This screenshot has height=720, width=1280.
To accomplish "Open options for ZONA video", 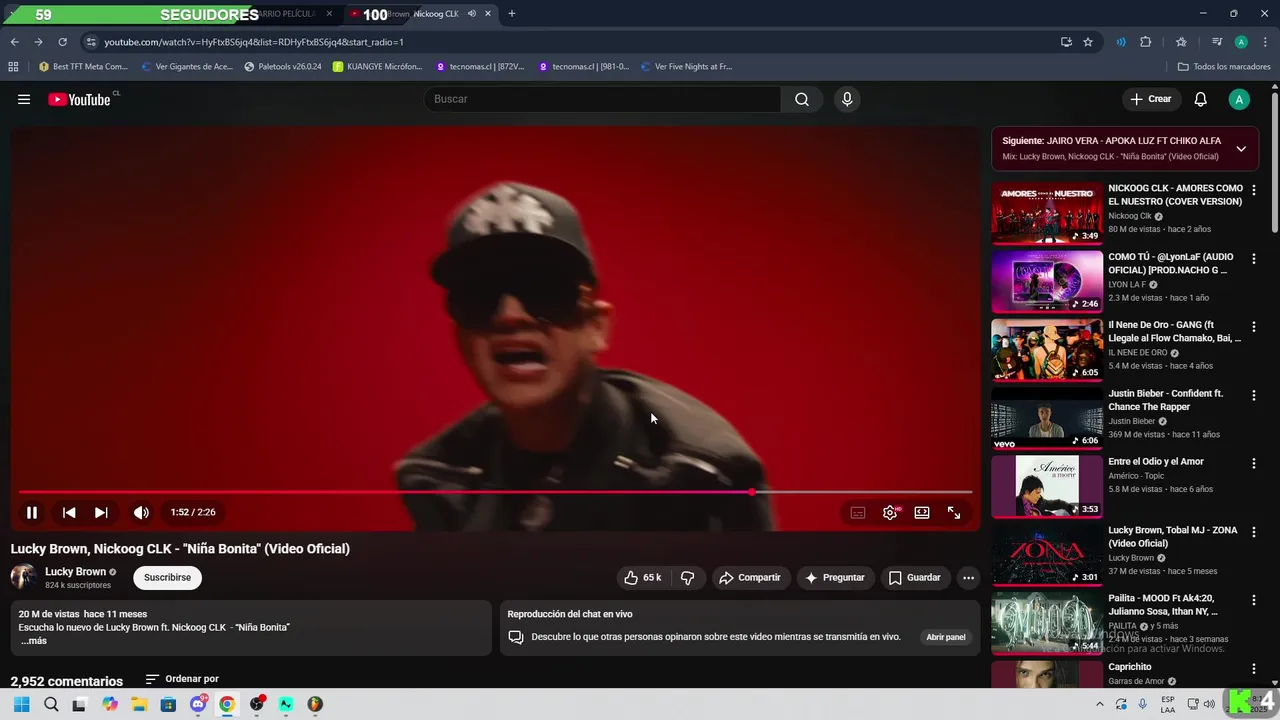I will point(1253,532).
